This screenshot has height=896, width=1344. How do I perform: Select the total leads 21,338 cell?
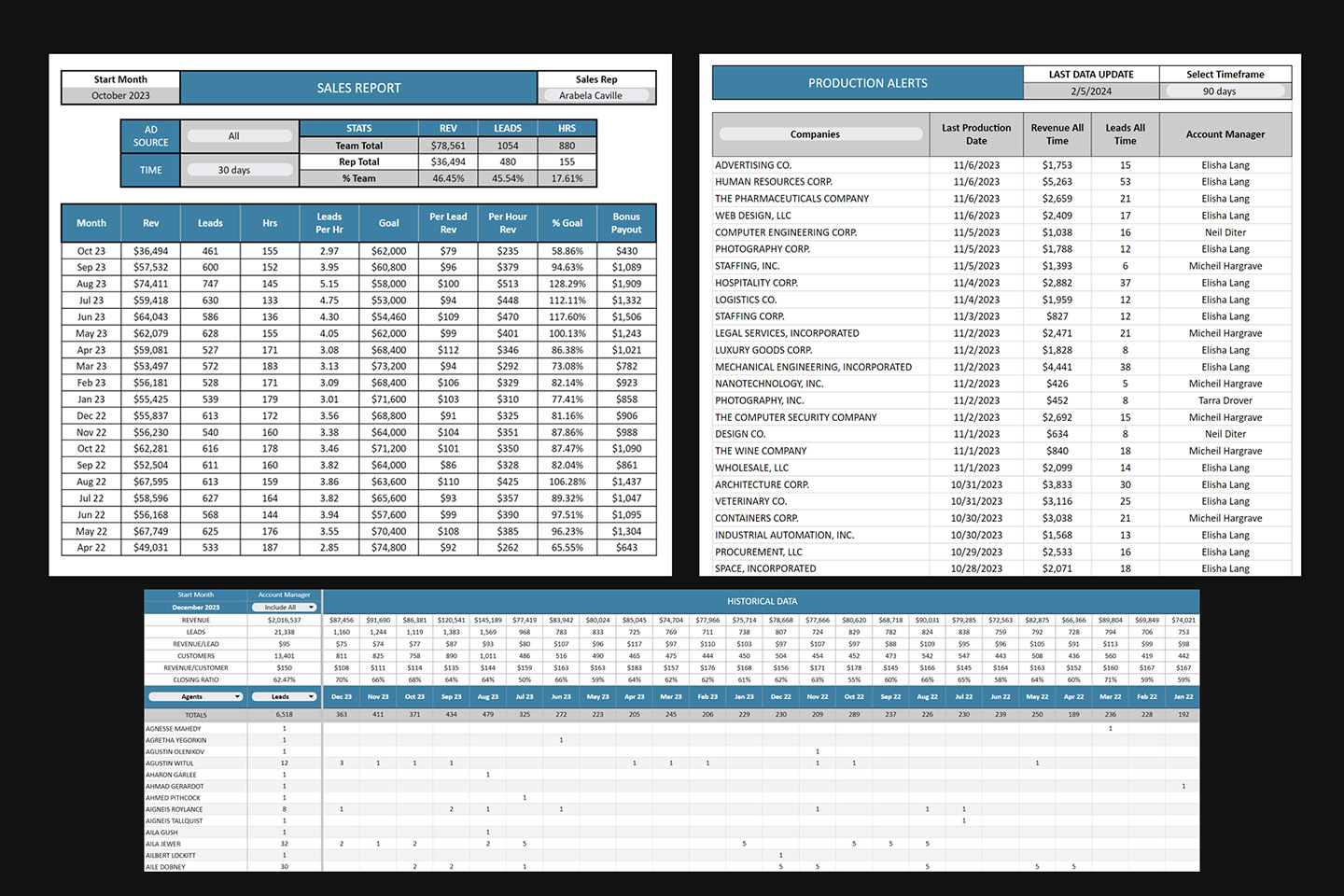(x=284, y=632)
